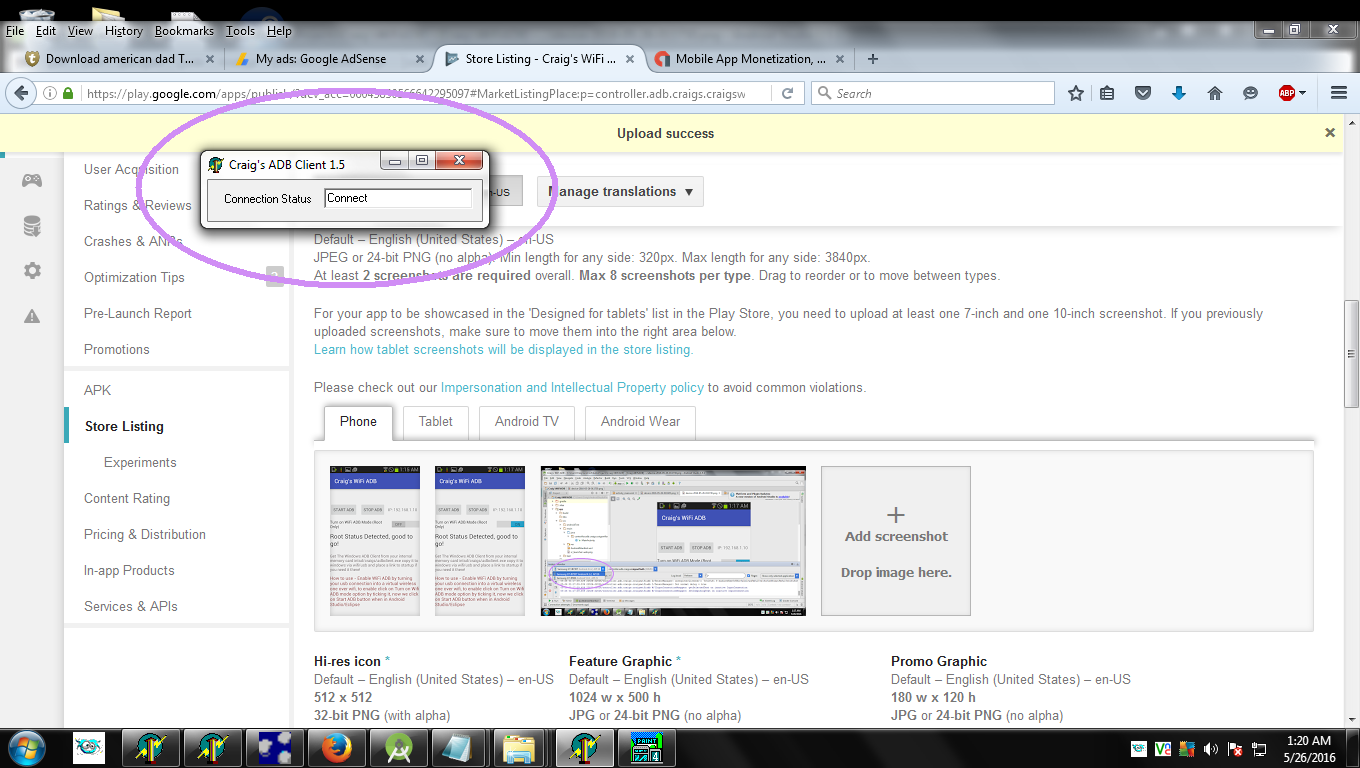Open Learn how tablet screenshots are displayed link
The width and height of the screenshot is (1360, 768).
[503, 349]
